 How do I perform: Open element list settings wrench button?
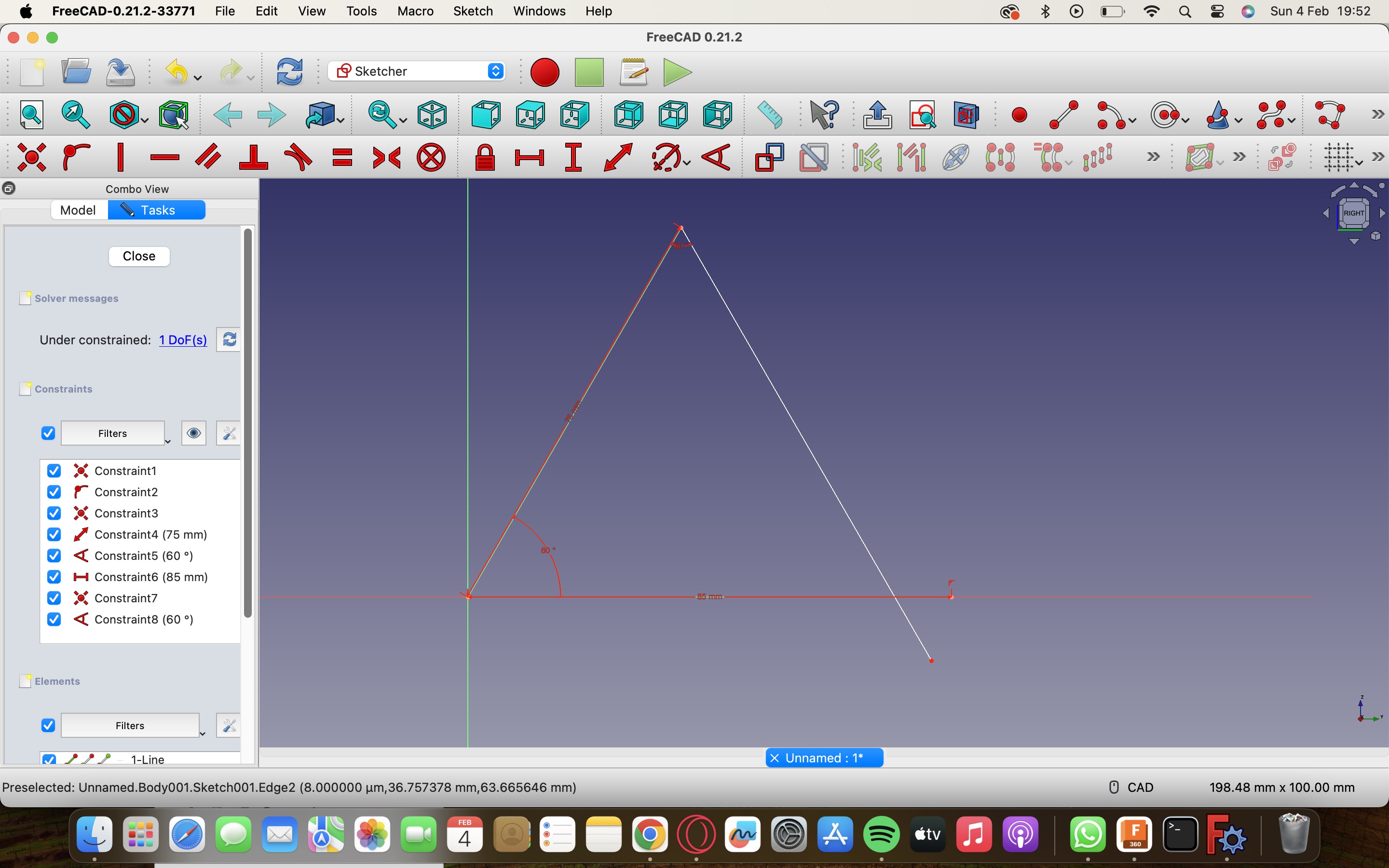(229, 725)
